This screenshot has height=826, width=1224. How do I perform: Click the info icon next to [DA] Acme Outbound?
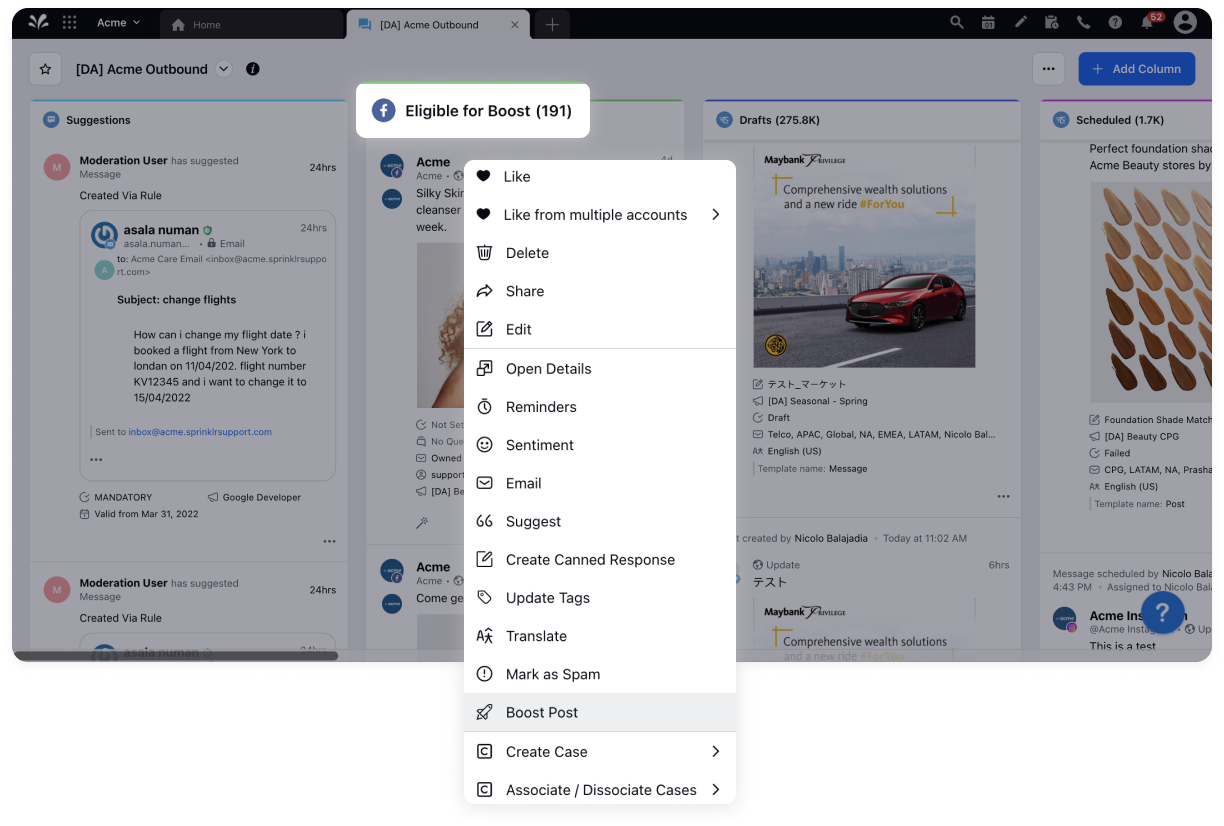tap(252, 69)
